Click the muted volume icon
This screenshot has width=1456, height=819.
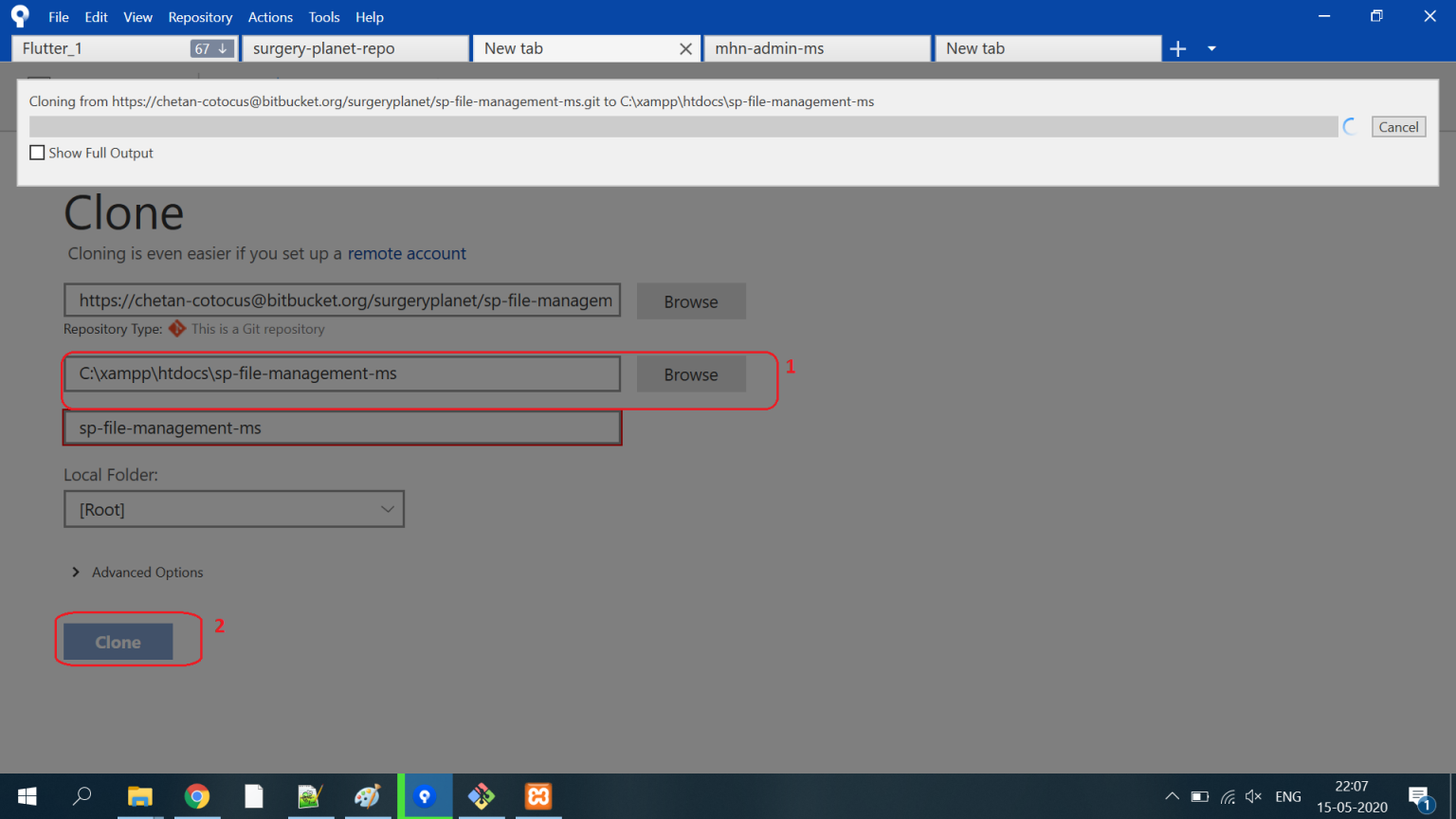(1254, 796)
